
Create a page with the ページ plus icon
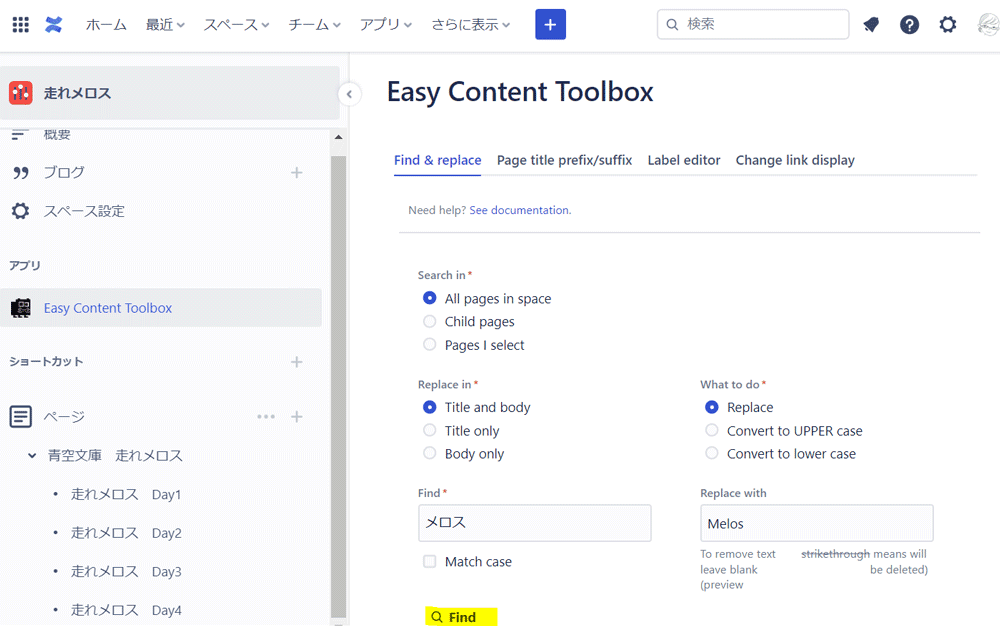point(297,417)
